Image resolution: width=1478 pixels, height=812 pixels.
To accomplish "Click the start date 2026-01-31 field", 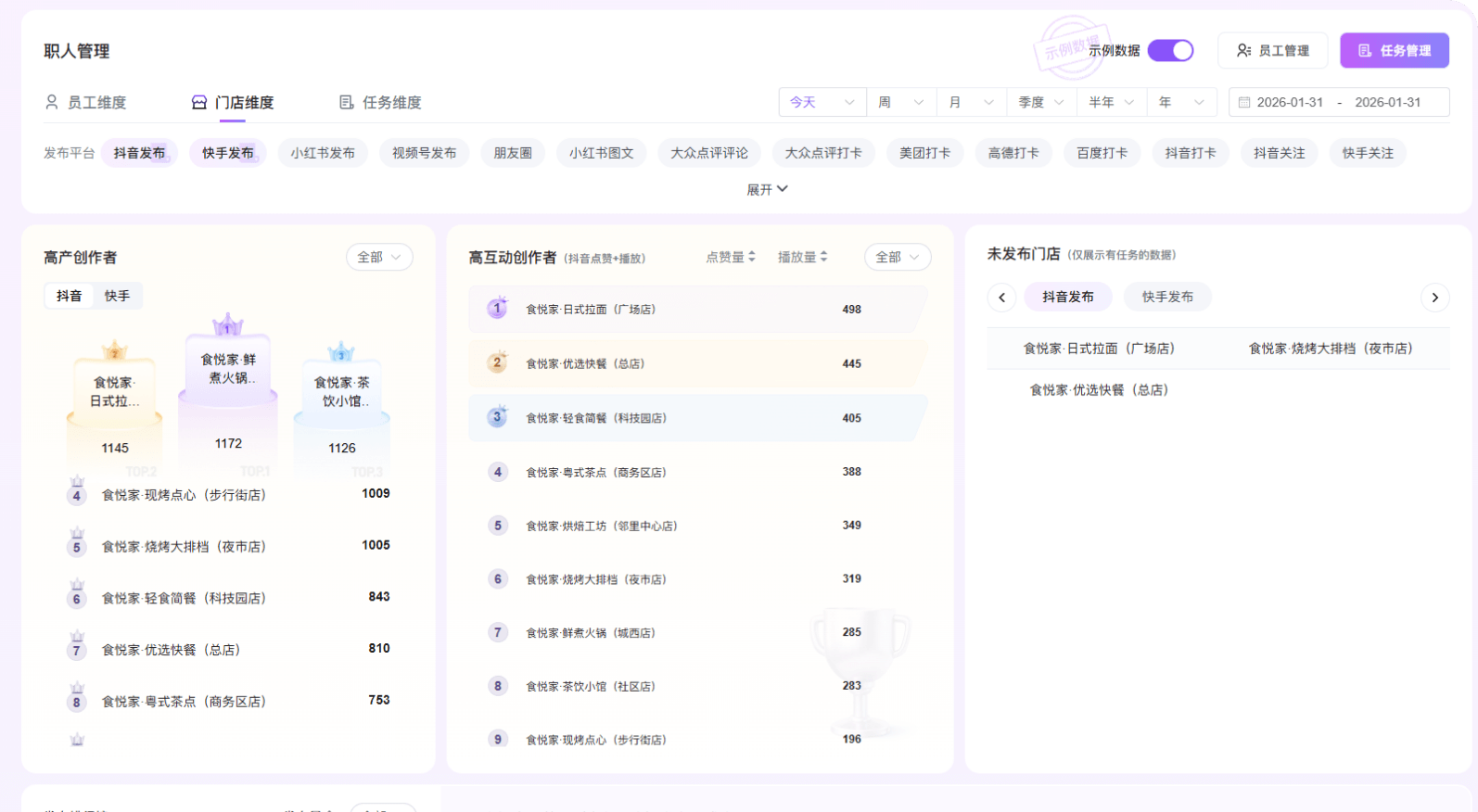I will (1289, 103).
